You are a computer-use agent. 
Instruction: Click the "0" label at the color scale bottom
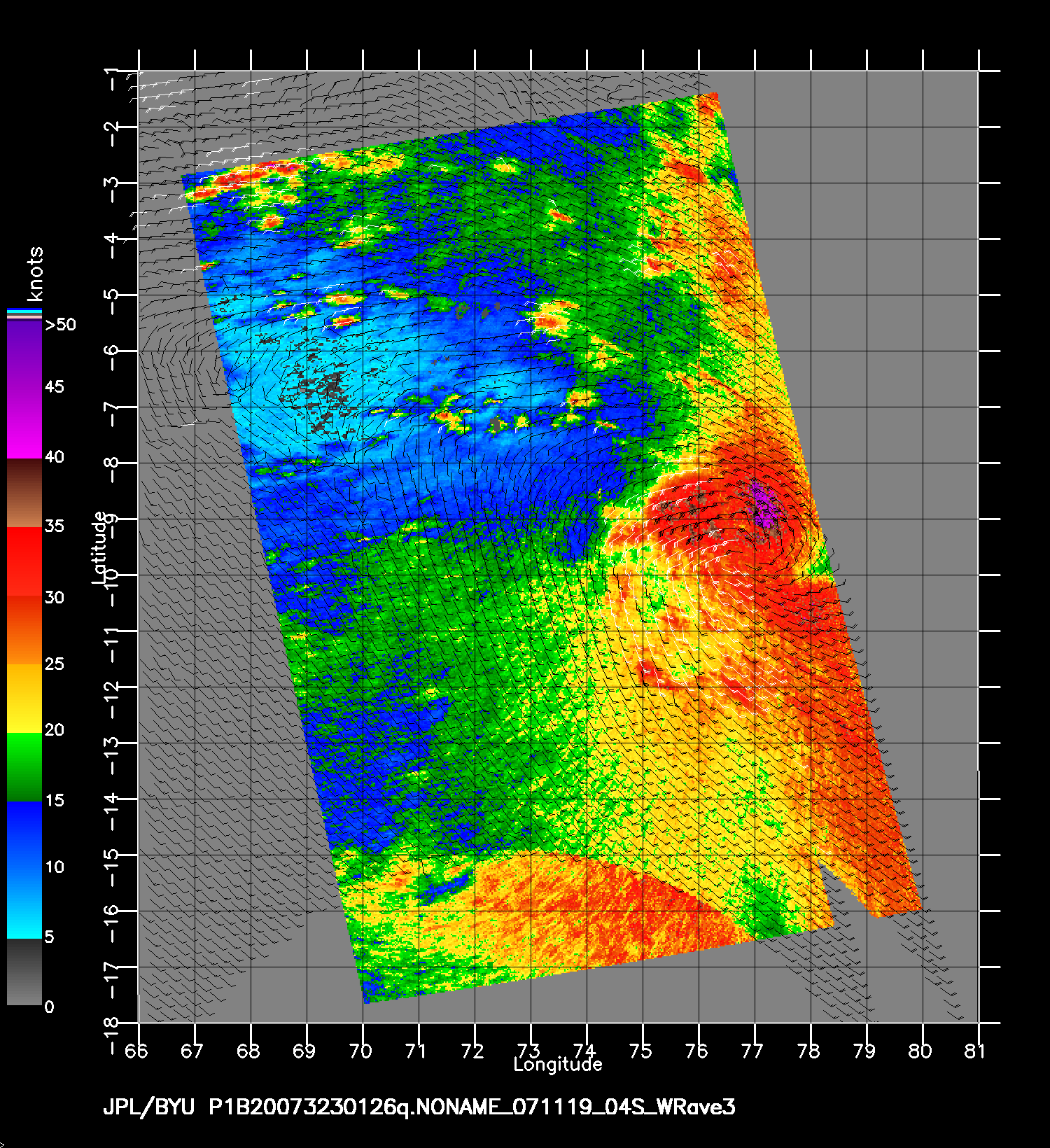pyautogui.click(x=49, y=1007)
